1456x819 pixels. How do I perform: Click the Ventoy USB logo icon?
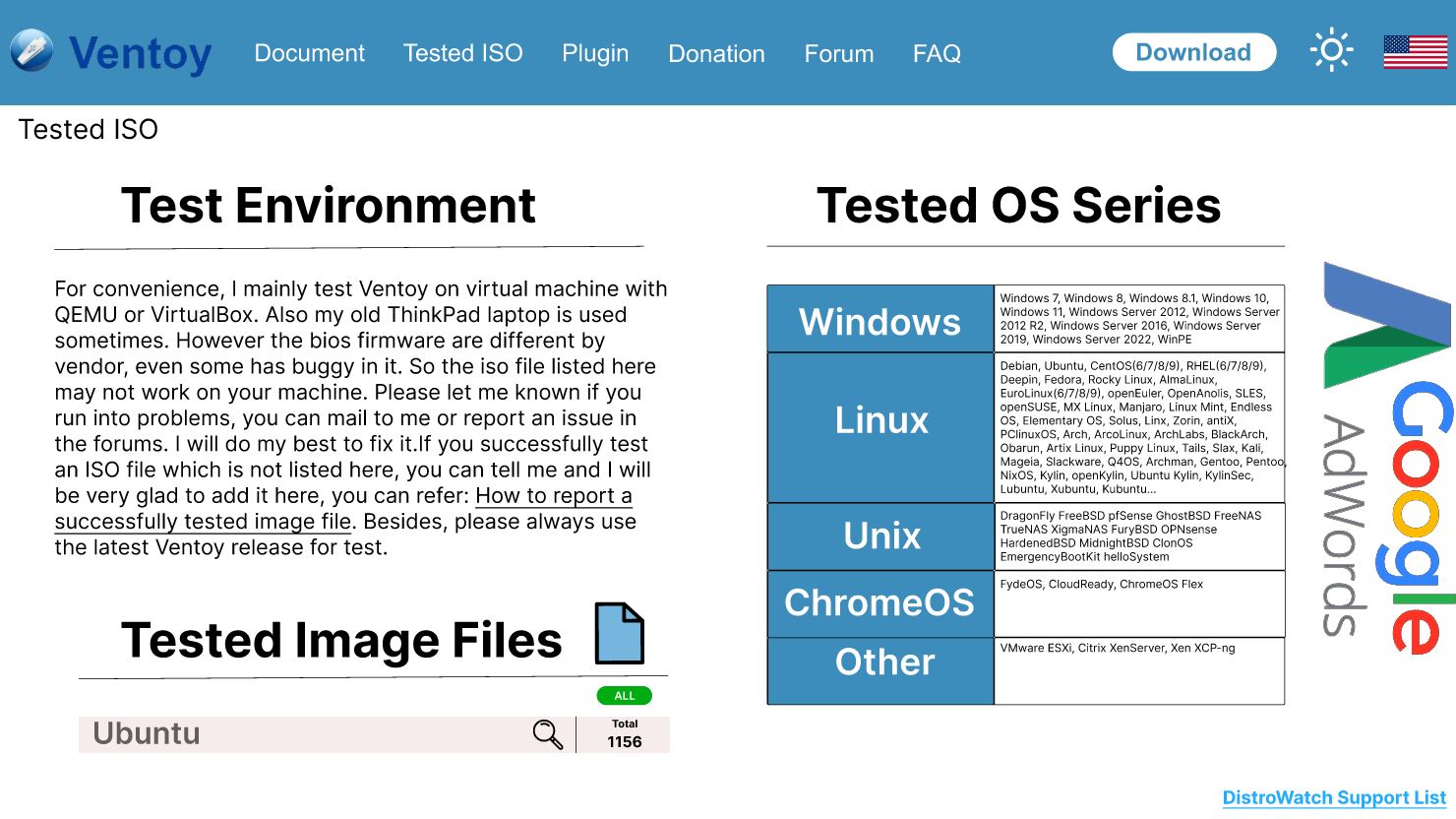click(x=31, y=51)
